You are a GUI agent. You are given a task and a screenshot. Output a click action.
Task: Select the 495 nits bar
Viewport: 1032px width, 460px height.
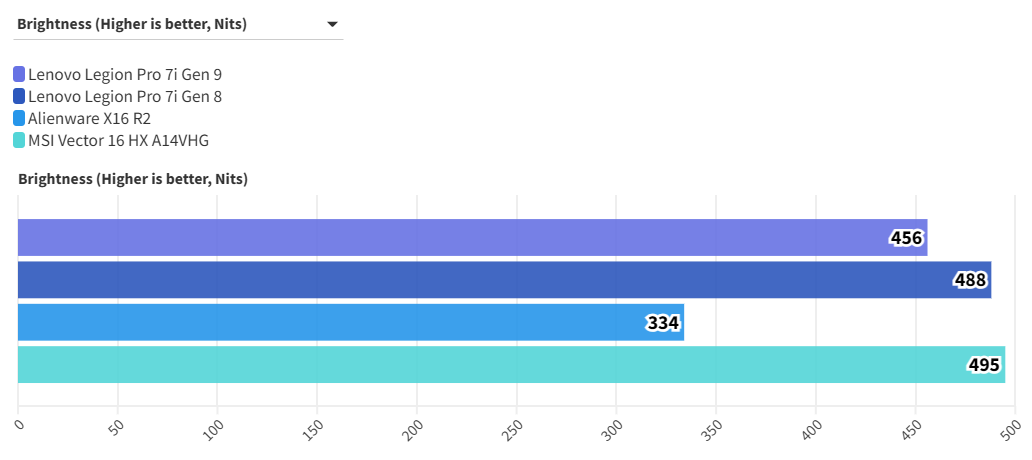coord(480,365)
